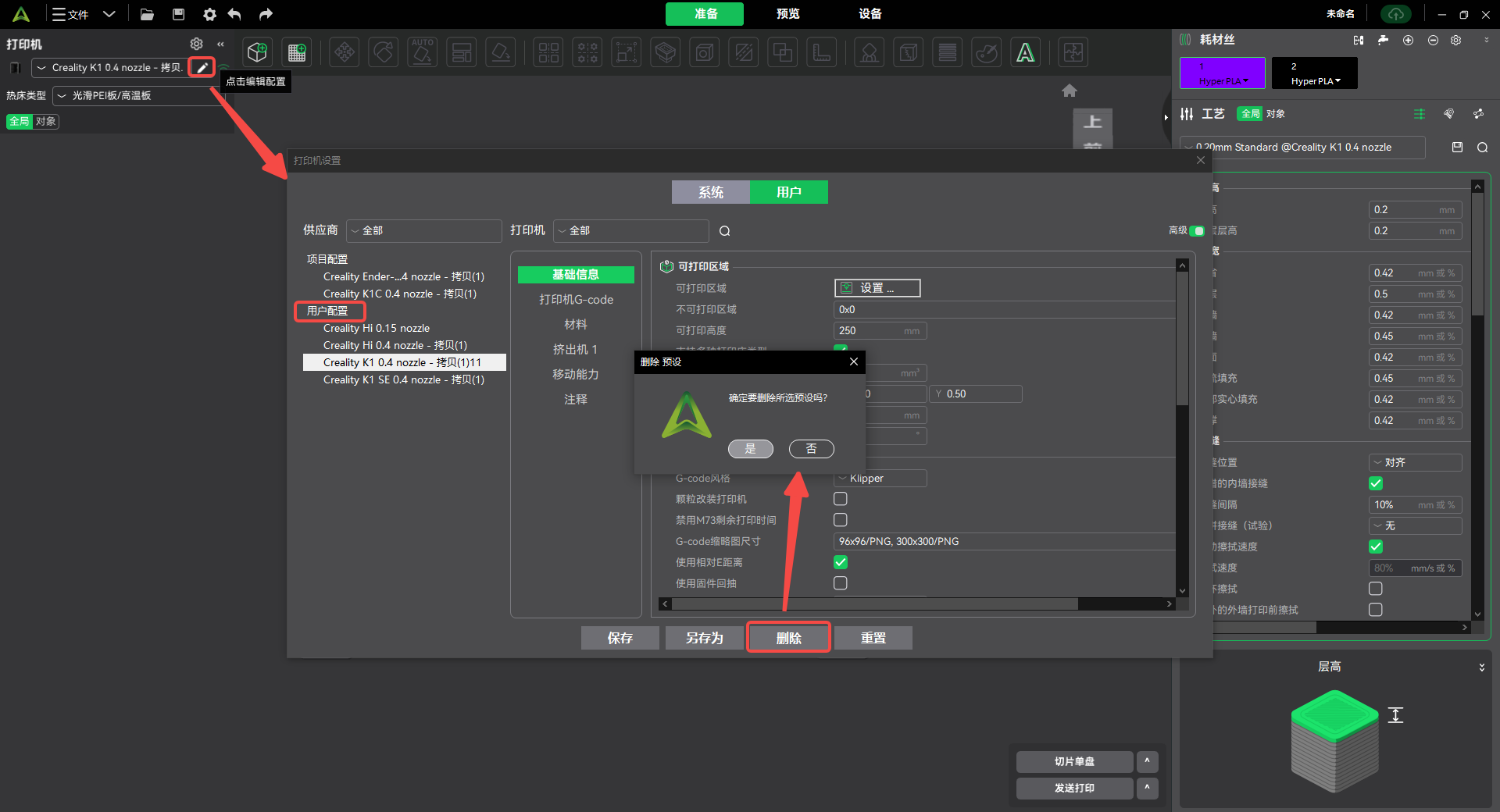
Task: Click the redo arrow icon
Action: tap(266, 14)
